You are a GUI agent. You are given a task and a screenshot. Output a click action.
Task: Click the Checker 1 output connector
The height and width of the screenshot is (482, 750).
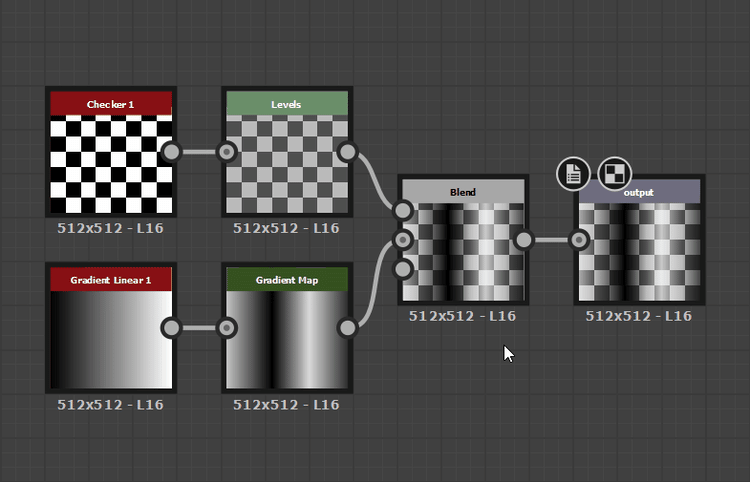click(171, 152)
